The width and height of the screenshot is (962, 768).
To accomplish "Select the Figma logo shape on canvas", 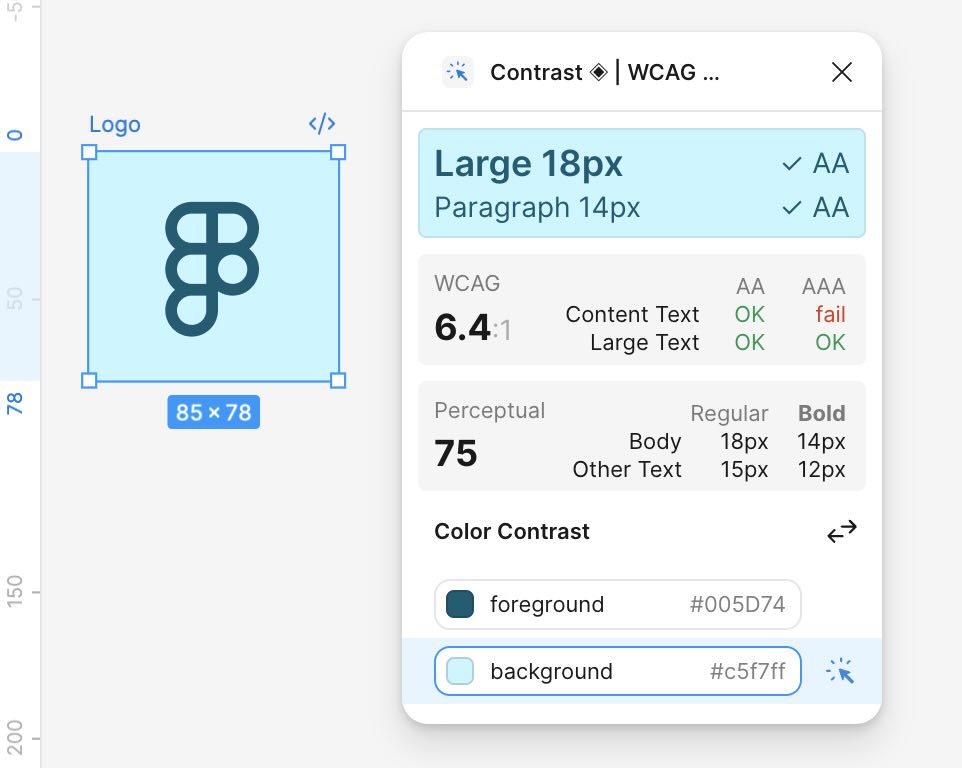I will click(212, 267).
